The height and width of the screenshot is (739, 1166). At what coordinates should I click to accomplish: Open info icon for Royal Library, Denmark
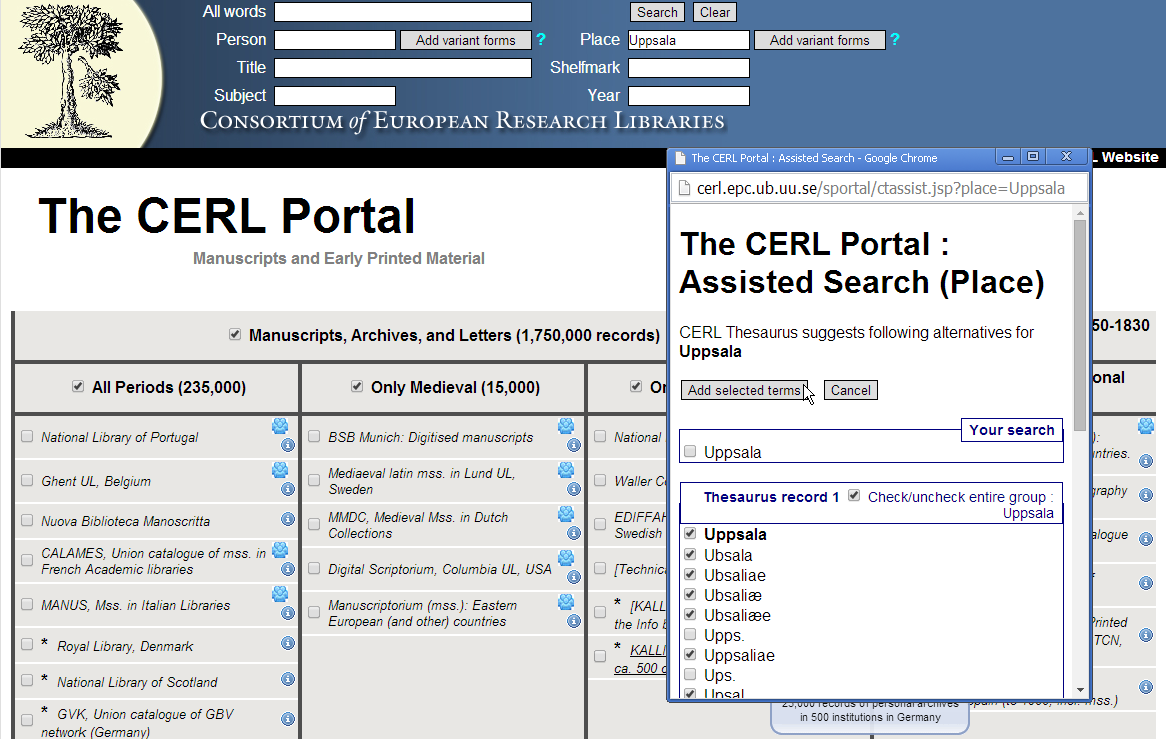(288, 643)
